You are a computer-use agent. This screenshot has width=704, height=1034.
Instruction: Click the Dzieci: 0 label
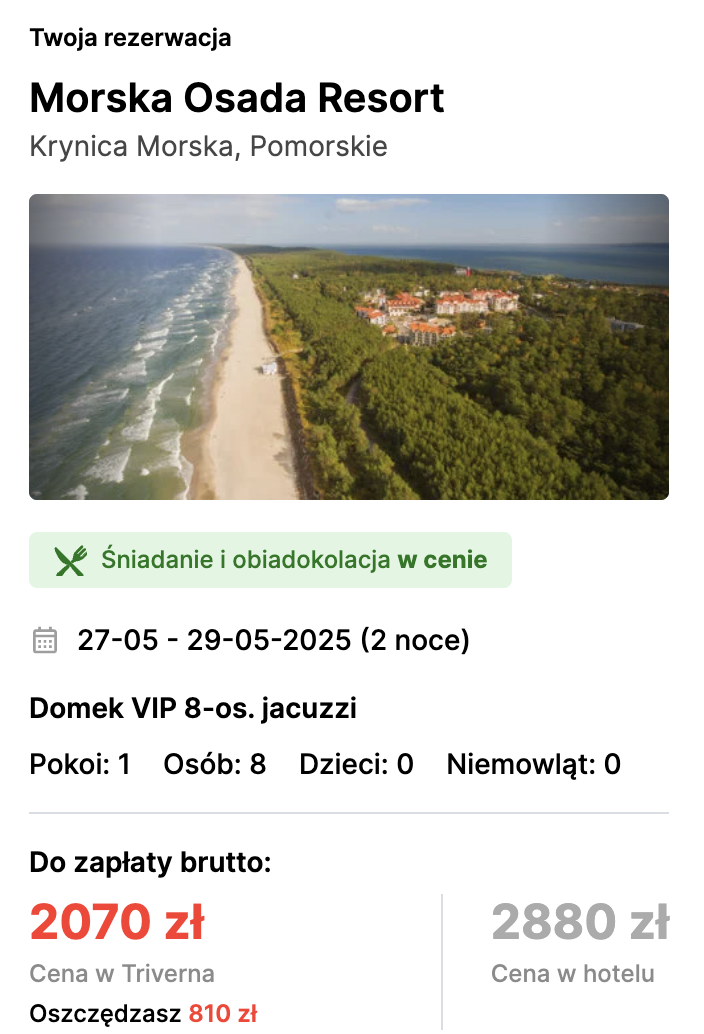click(x=357, y=764)
